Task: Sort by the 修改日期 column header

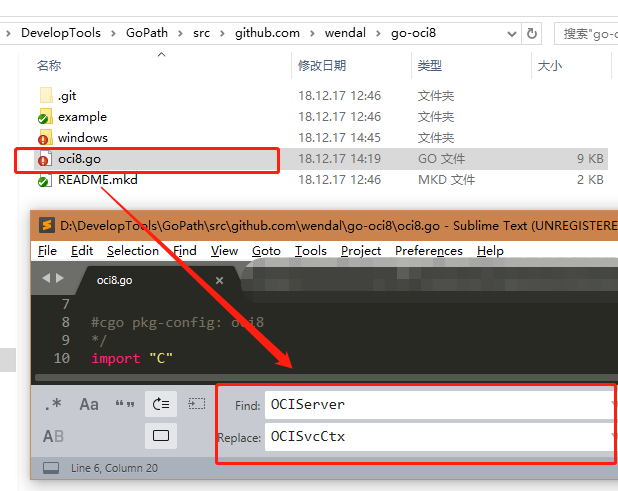Action: [322, 65]
